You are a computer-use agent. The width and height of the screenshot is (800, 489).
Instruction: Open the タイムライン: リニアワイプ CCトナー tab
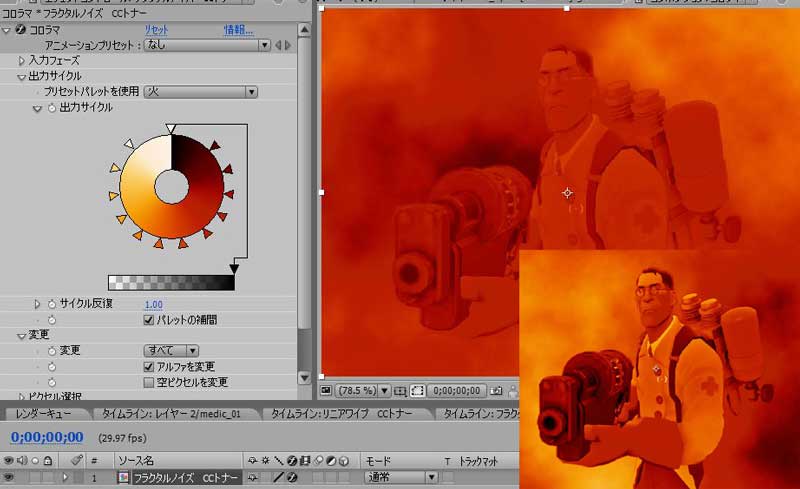[341, 414]
